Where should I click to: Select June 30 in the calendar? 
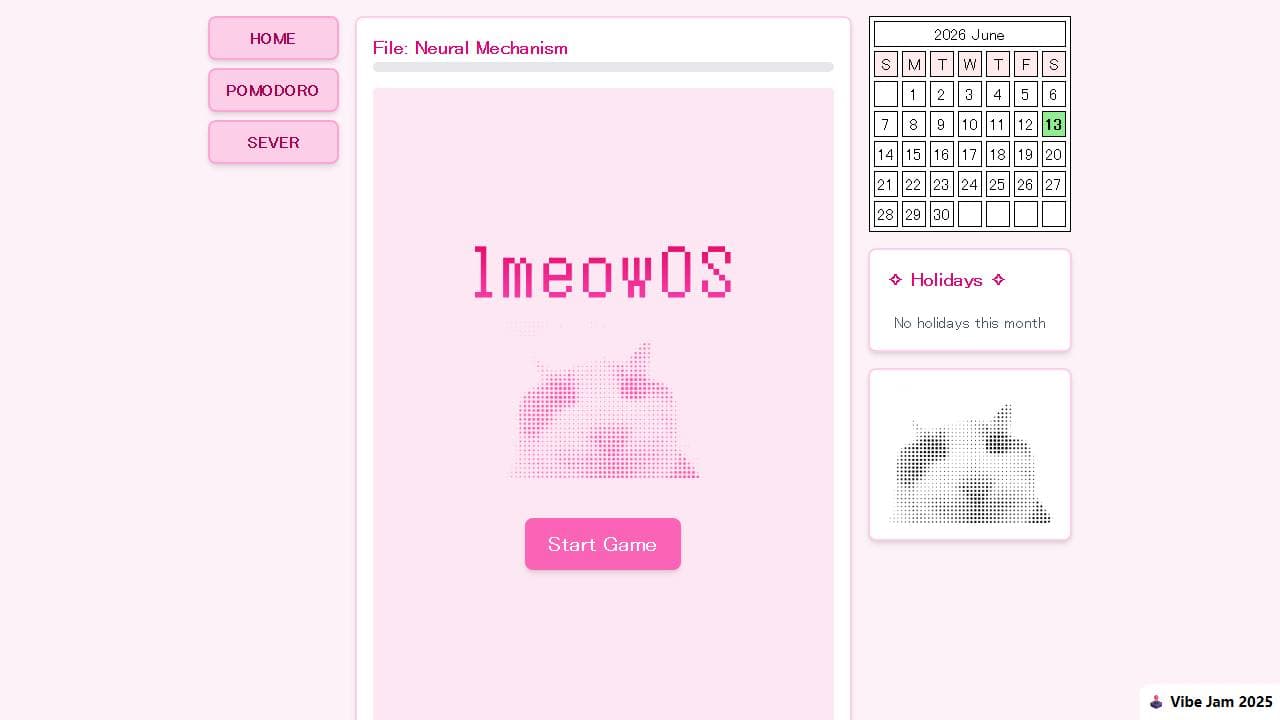click(x=942, y=214)
